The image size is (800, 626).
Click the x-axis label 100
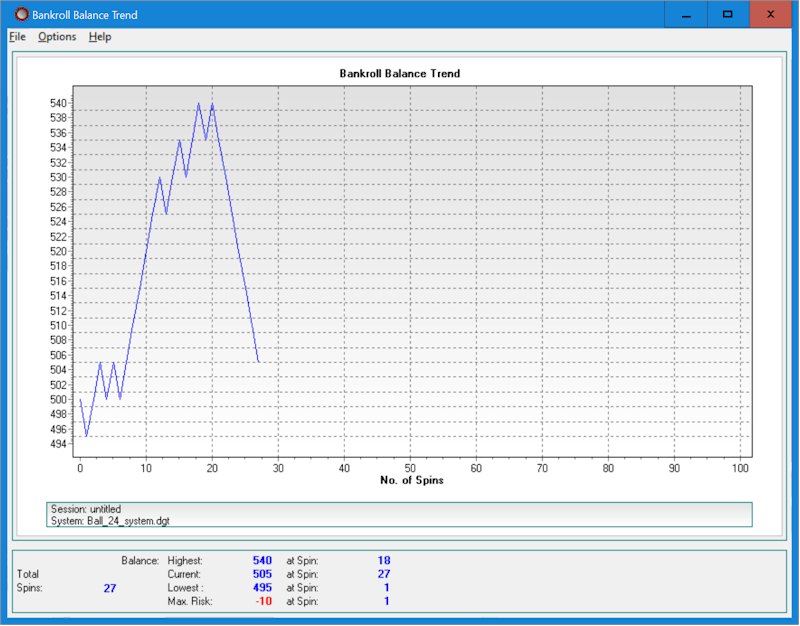pyautogui.click(x=740, y=468)
